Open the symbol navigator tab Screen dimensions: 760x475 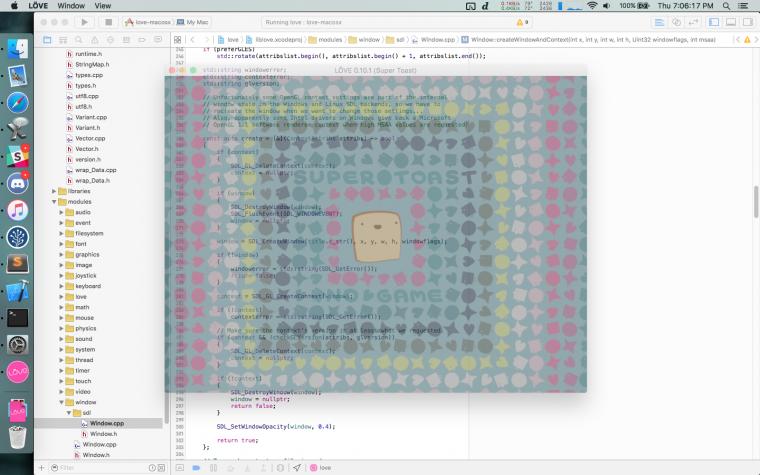pos(63,40)
